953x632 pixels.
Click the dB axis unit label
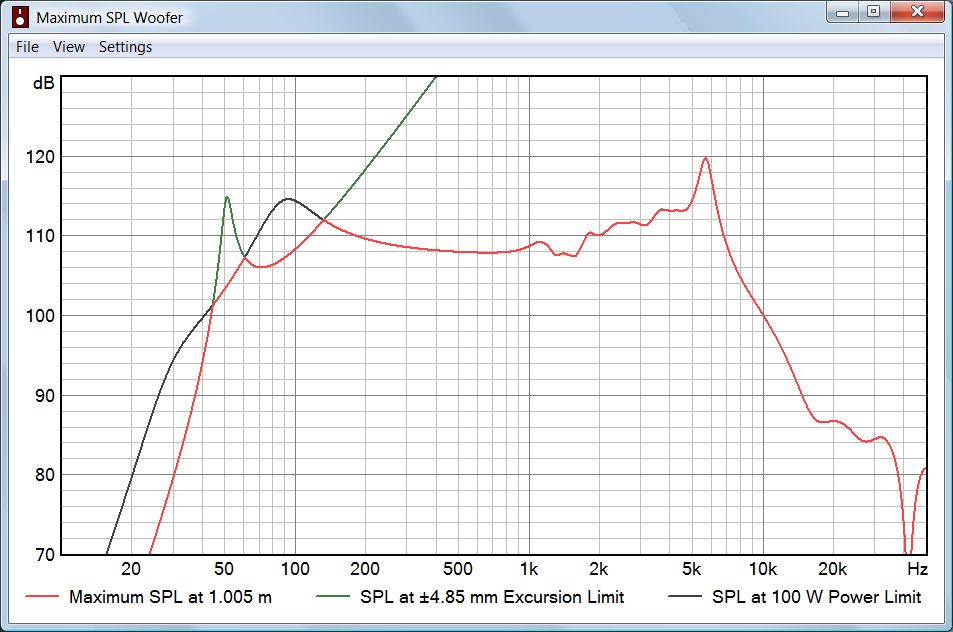44,83
